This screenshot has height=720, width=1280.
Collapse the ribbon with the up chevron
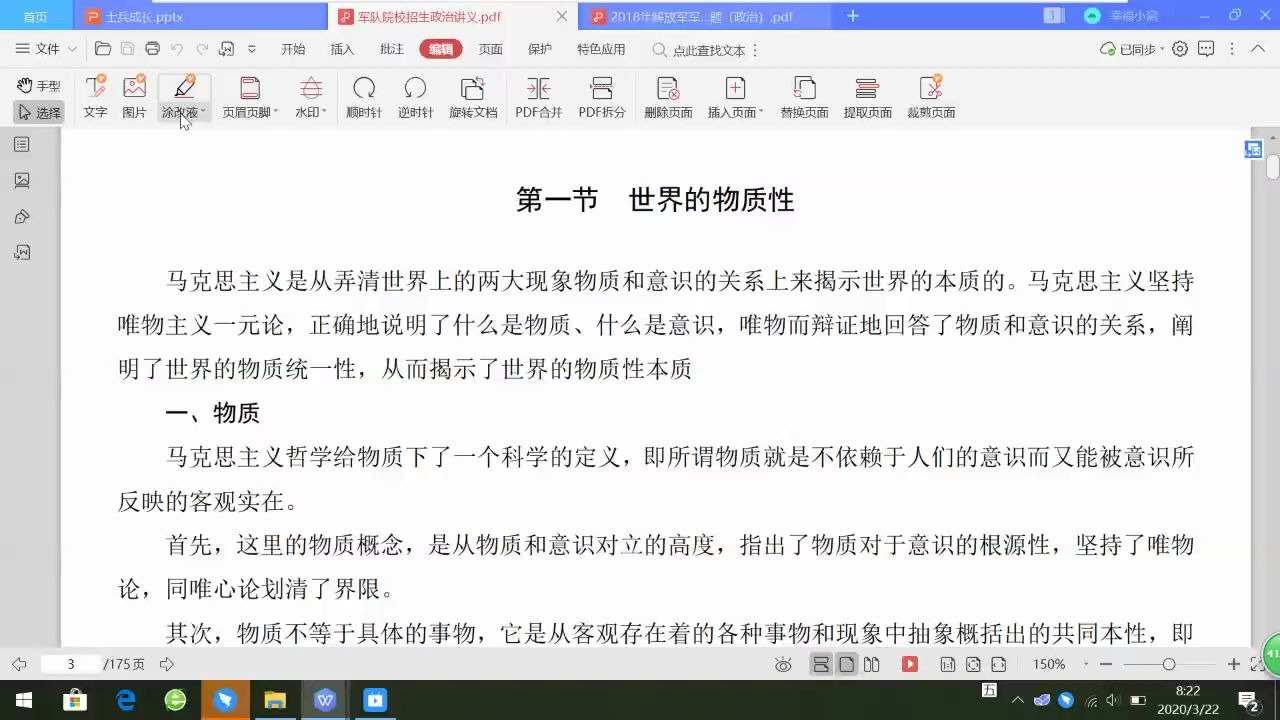point(1257,48)
